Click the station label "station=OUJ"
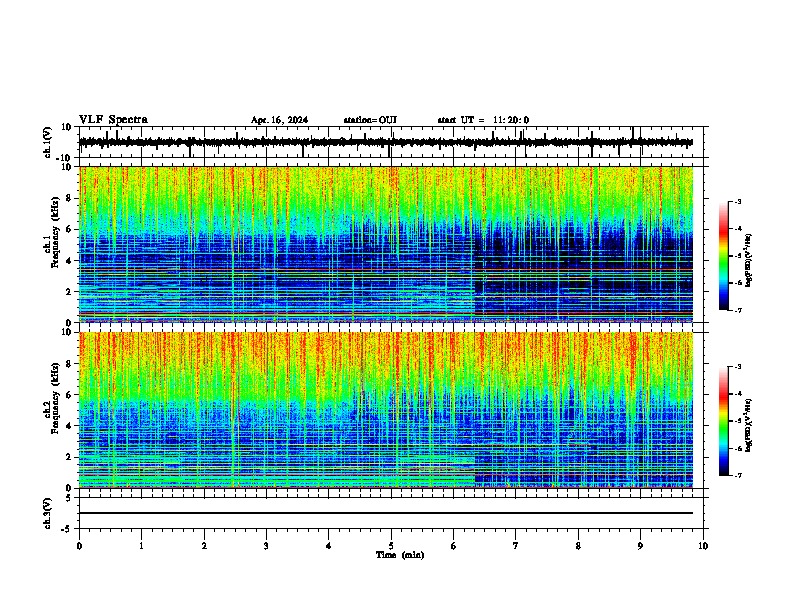The width and height of the screenshot is (792, 612). (x=370, y=120)
